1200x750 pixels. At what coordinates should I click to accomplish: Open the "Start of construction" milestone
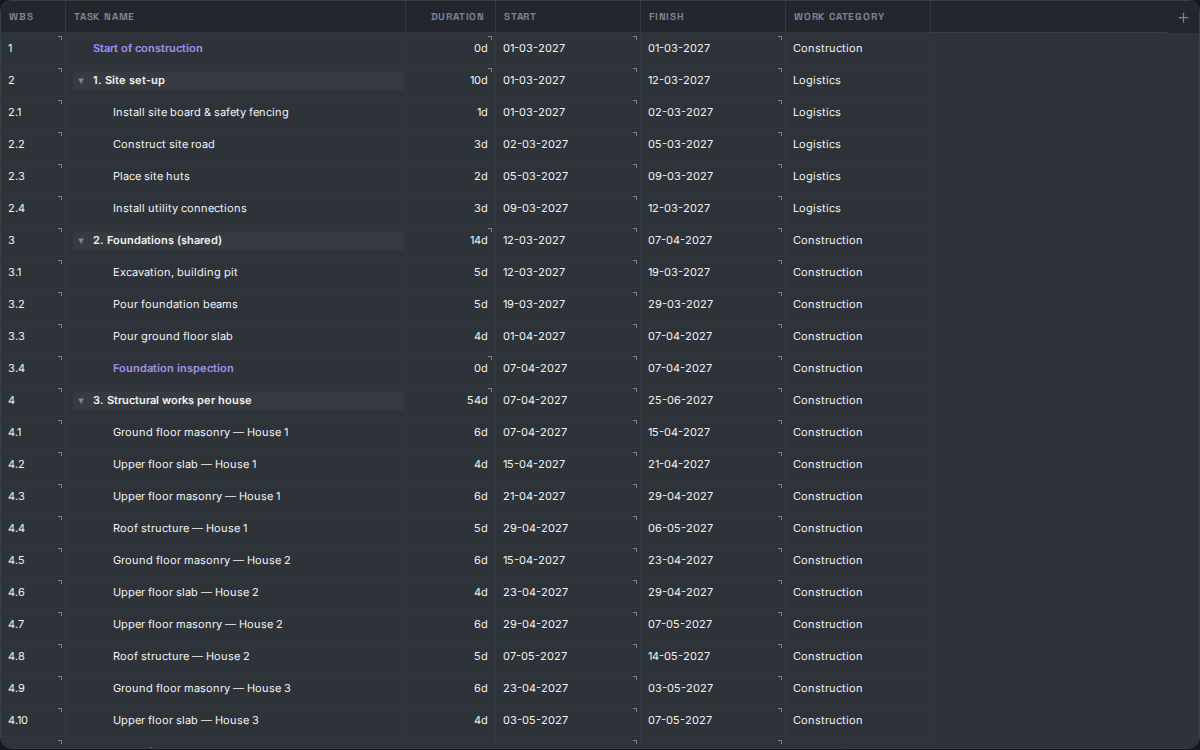148,48
